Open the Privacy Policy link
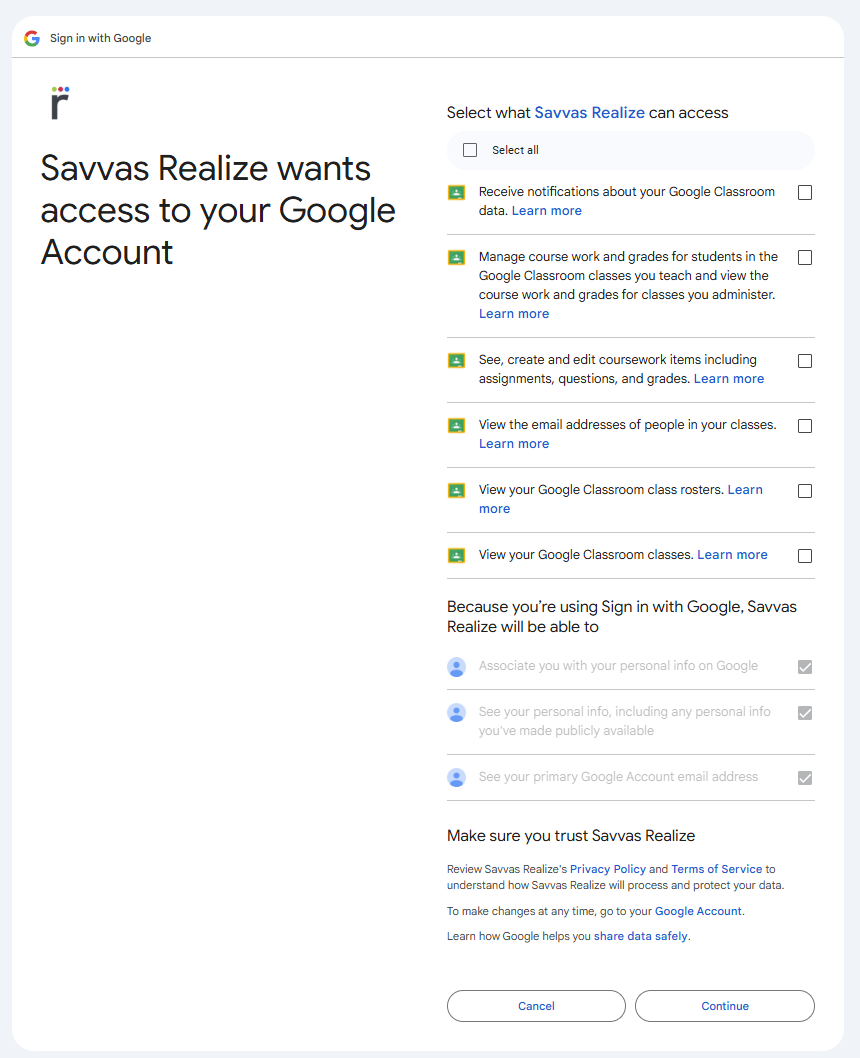The image size is (860, 1058). [x=607, y=869]
